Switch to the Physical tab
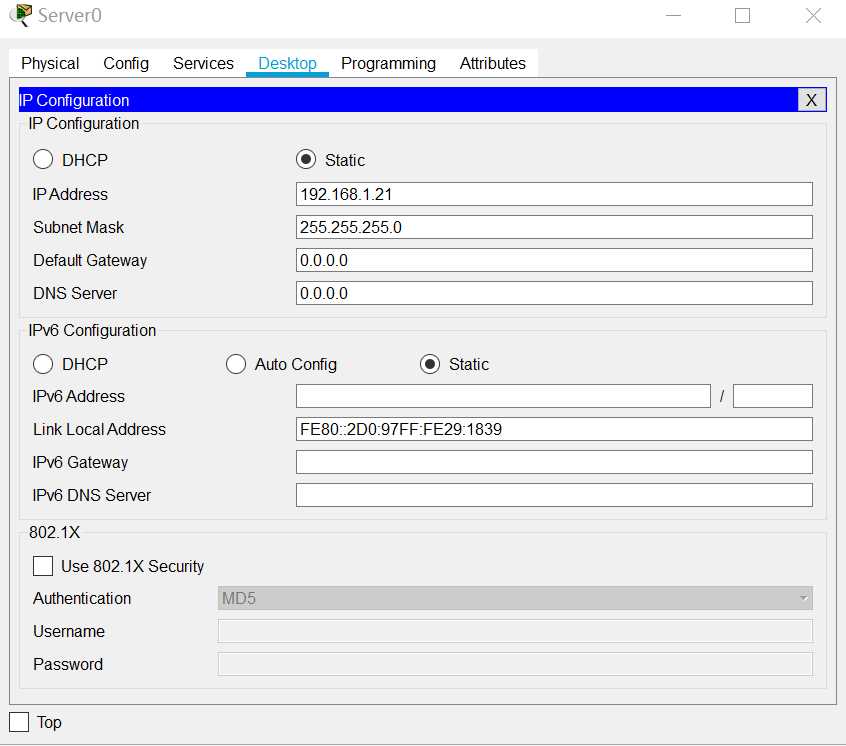 click(50, 63)
